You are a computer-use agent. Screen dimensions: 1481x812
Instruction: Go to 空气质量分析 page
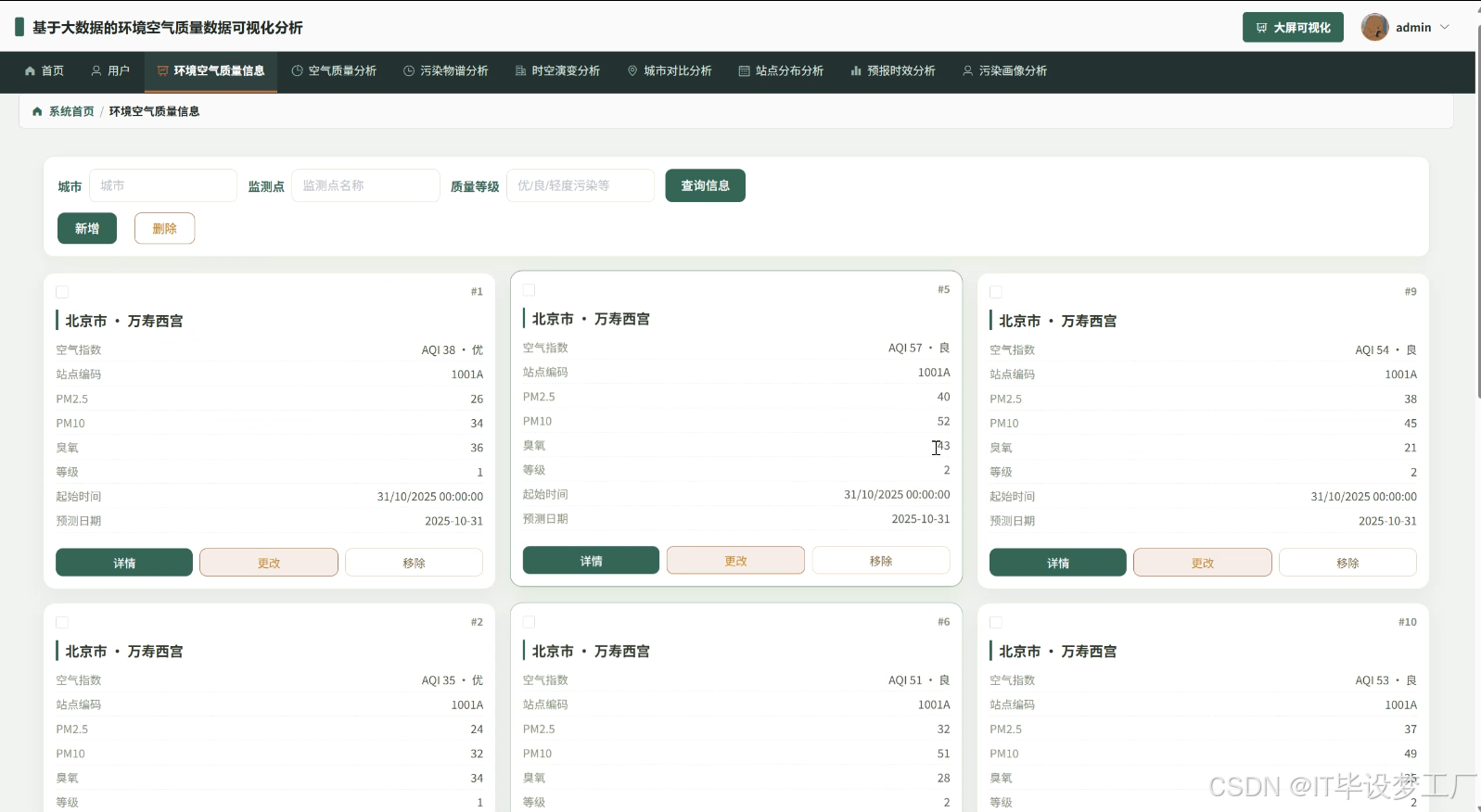click(x=334, y=71)
